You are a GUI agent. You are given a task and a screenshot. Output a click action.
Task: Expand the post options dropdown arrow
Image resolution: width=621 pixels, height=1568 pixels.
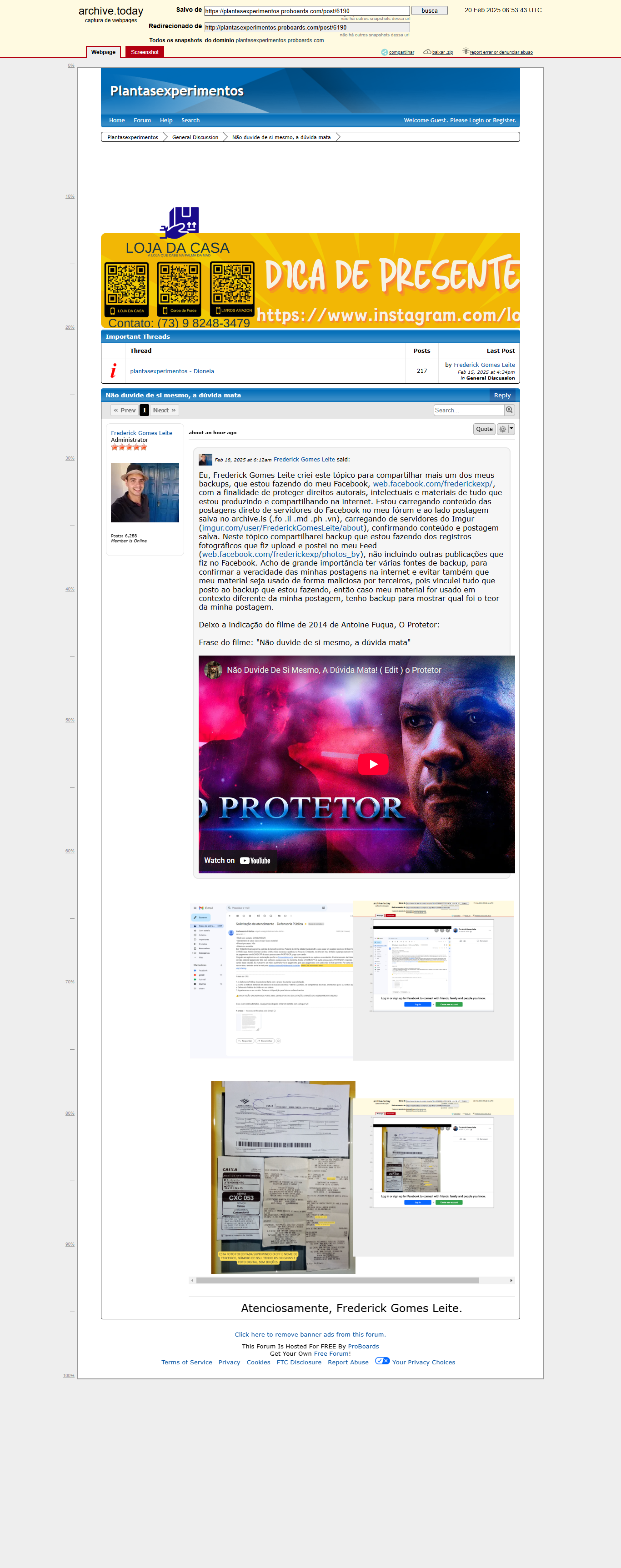pyautogui.click(x=511, y=429)
